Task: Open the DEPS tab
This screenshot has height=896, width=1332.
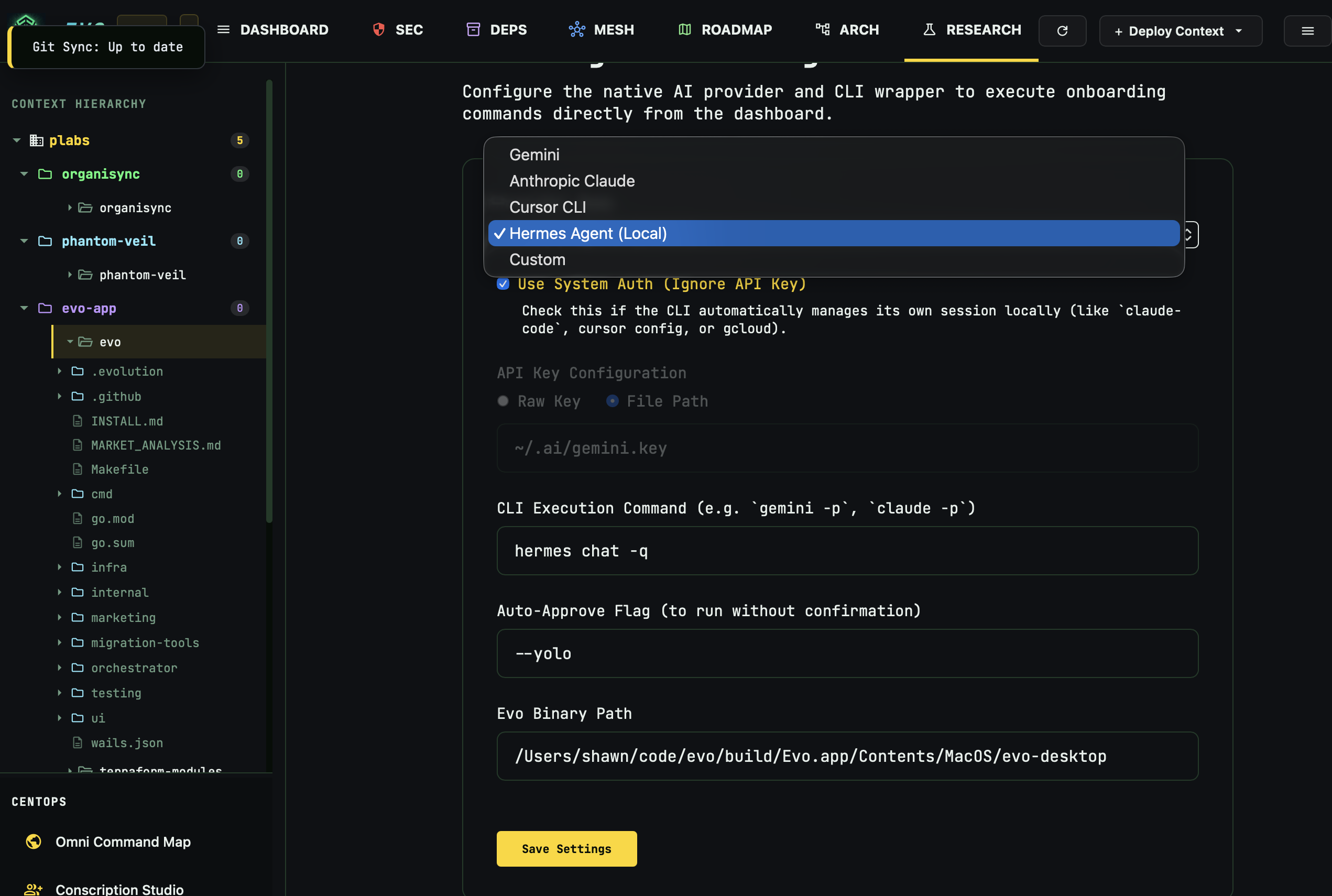Action: coord(497,30)
